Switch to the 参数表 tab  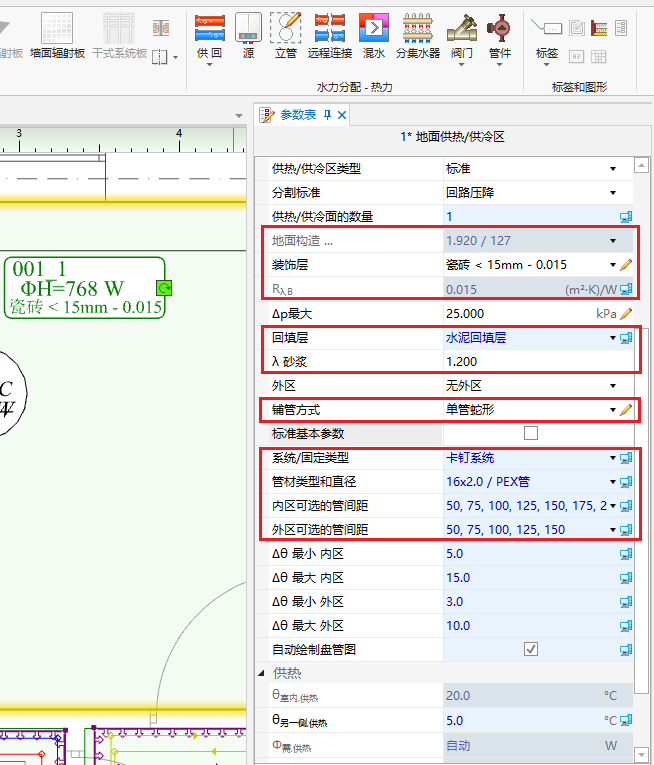coord(296,115)
